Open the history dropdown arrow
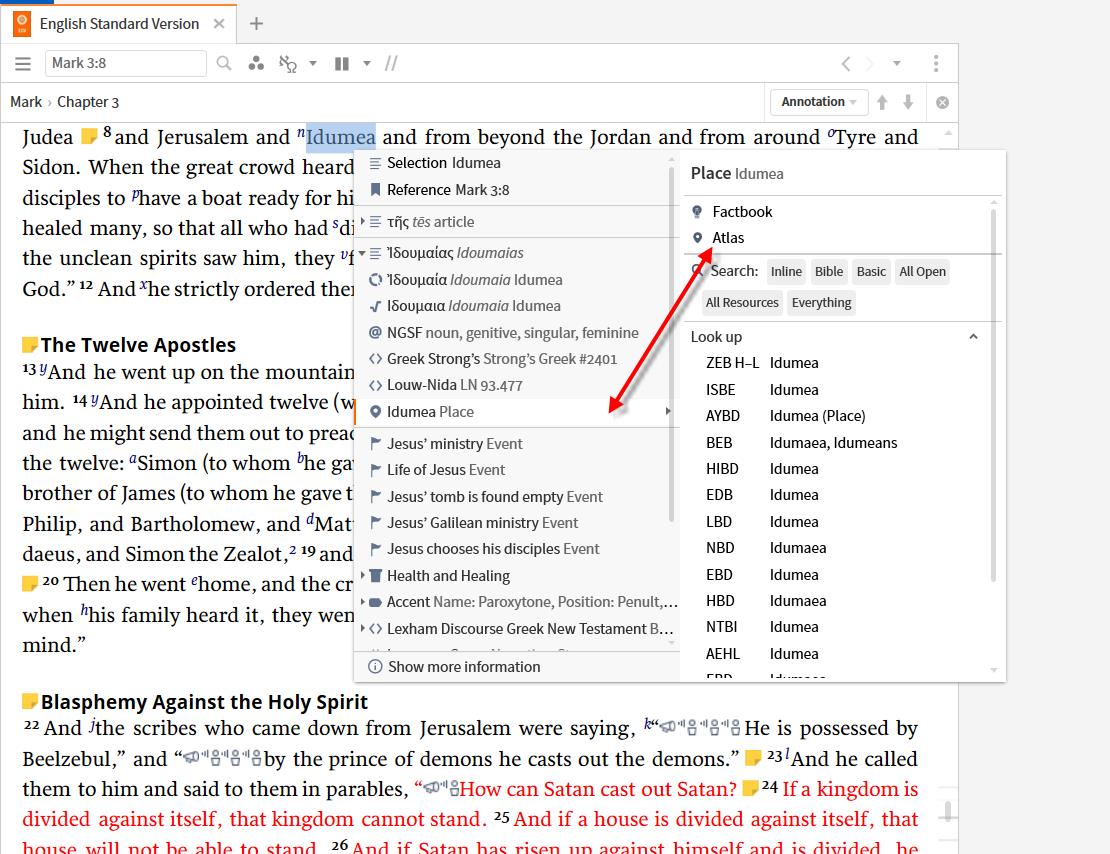The width and height of the screenshot is (1110, 854). pos(896,64)
